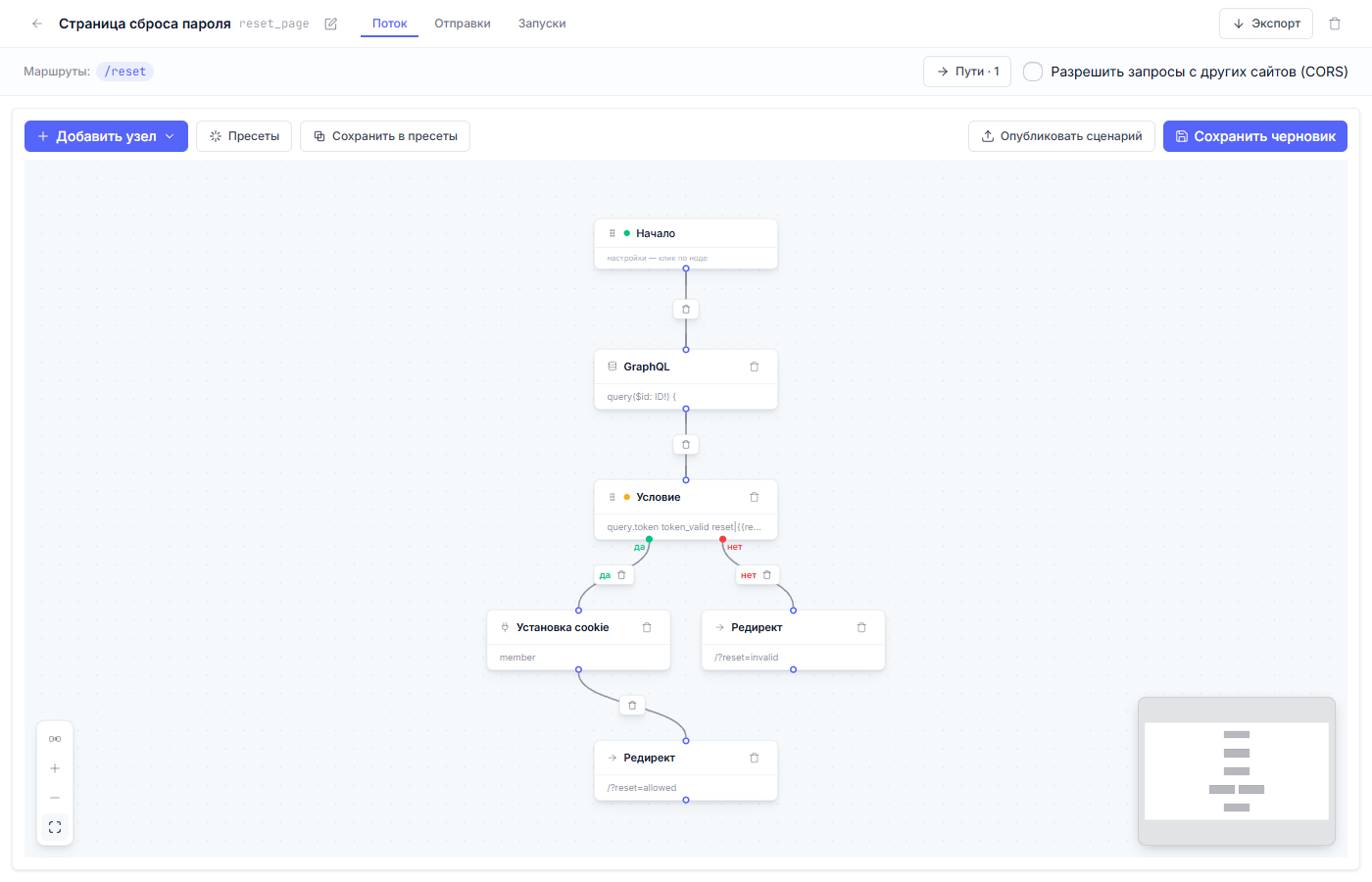Grab the drag handle of Условие node

[612, 497]
